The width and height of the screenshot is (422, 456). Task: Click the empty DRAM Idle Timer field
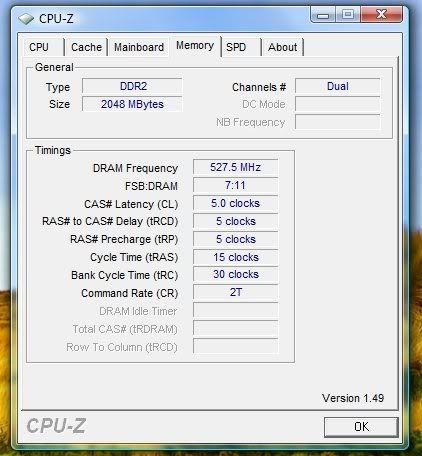[x=235, y=310]
